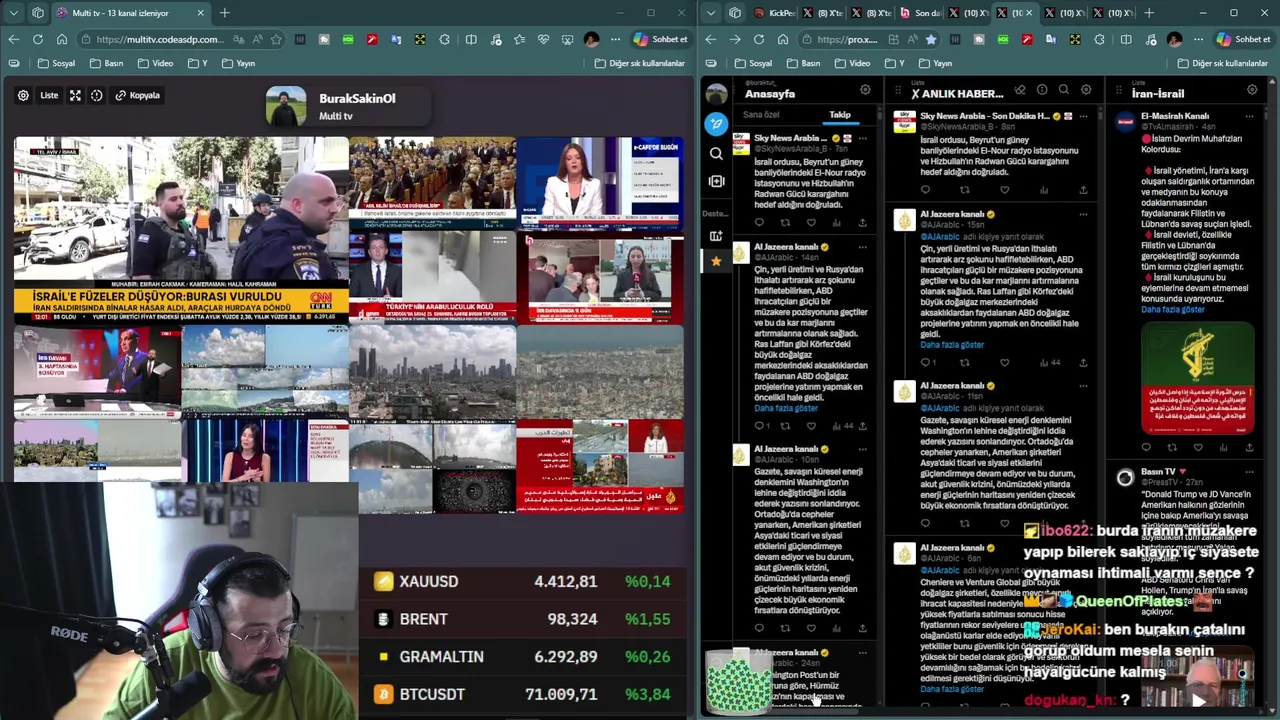Open Sosyal bookmarks folder in left browser
This screenshot has width=1280, height=720.
(x=57, y=63)
